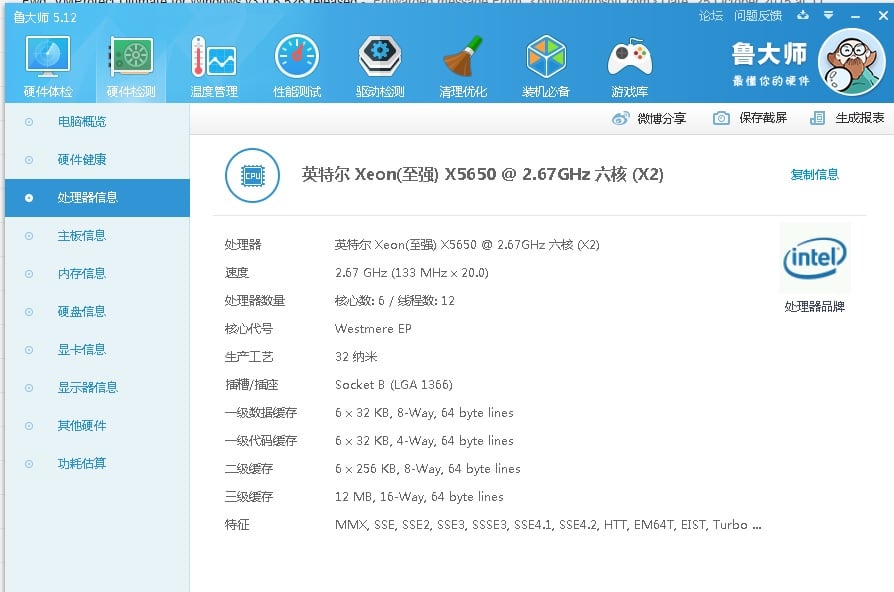This screenshot has height=592, width=894.
Task: Click the 6 x 256 KB L2 cache value
Action: coord(428,468)
